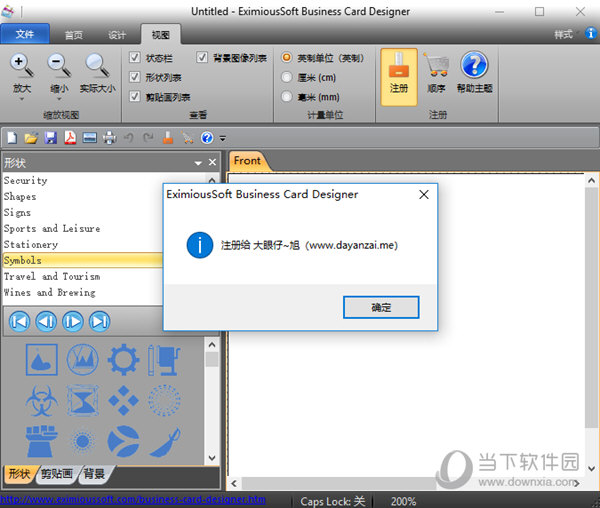Toggle the Status Bar (状态栏) checkbox
This screenshot has width=600, height=508.
point(135,58)
